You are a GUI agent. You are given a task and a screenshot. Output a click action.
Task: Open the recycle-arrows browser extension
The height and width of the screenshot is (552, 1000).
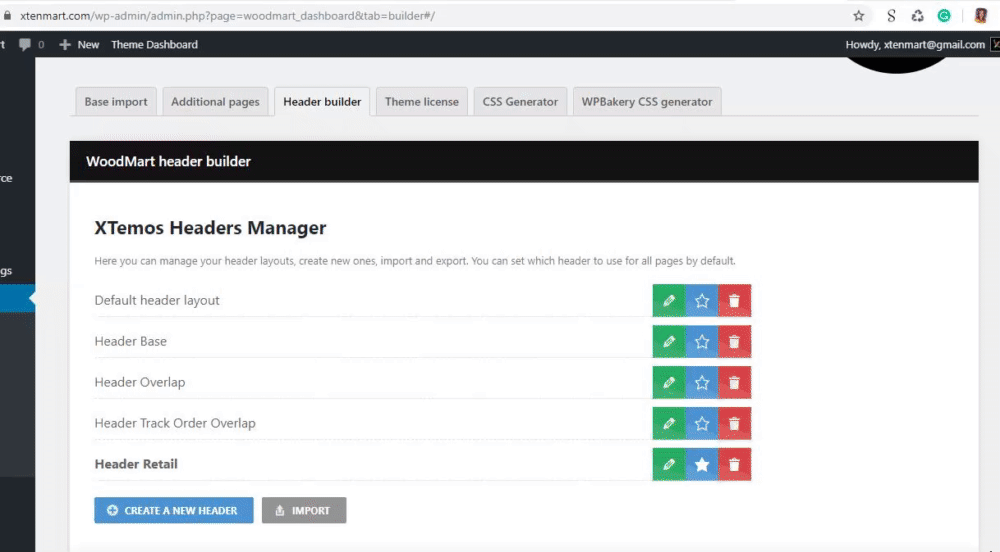(917, 16)
